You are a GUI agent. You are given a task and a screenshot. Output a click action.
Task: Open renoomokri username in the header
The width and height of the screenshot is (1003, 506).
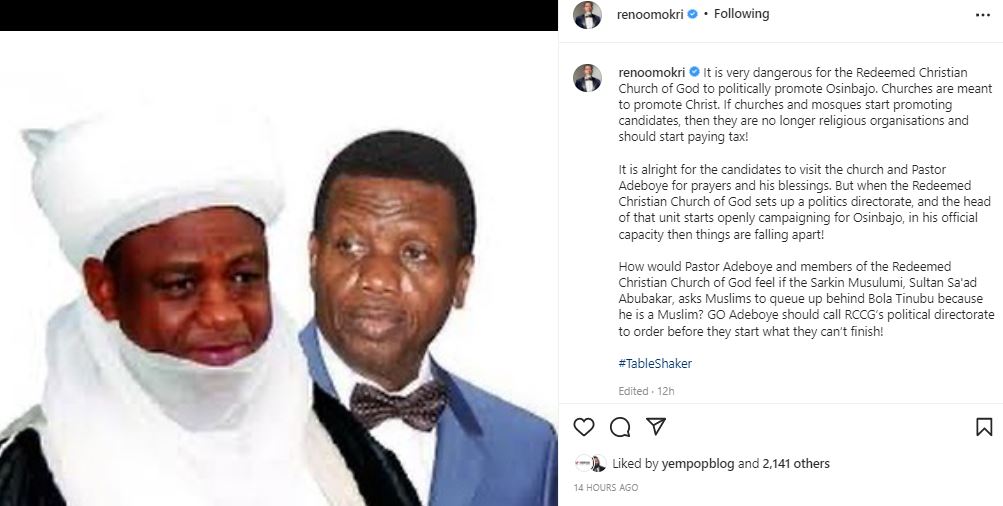[650, 14]
